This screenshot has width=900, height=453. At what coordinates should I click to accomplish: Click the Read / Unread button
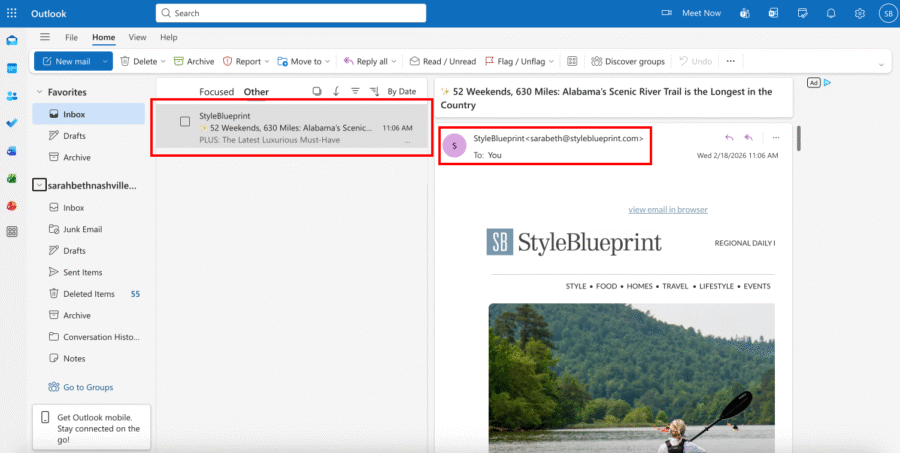click(443, 61)
